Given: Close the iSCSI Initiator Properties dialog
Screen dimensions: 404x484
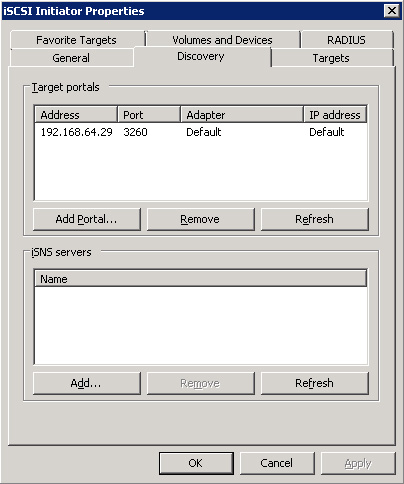Looking at the screenshot, I should 392,11.
